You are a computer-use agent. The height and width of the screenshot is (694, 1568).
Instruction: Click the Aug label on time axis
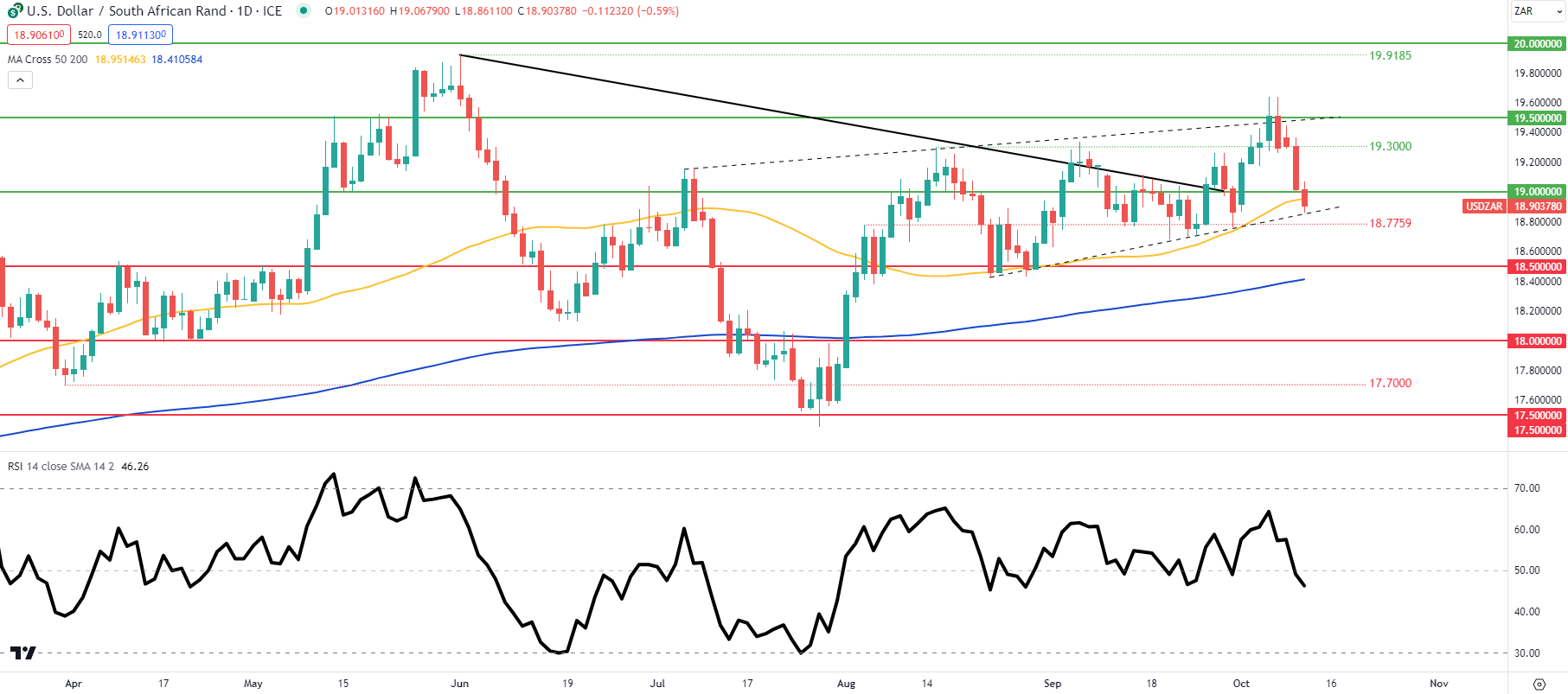point(847,684)
